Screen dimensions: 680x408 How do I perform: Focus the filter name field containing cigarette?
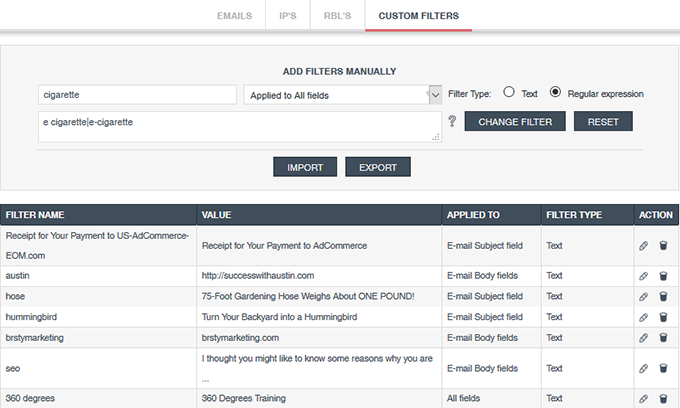click(x=137, y=95)
